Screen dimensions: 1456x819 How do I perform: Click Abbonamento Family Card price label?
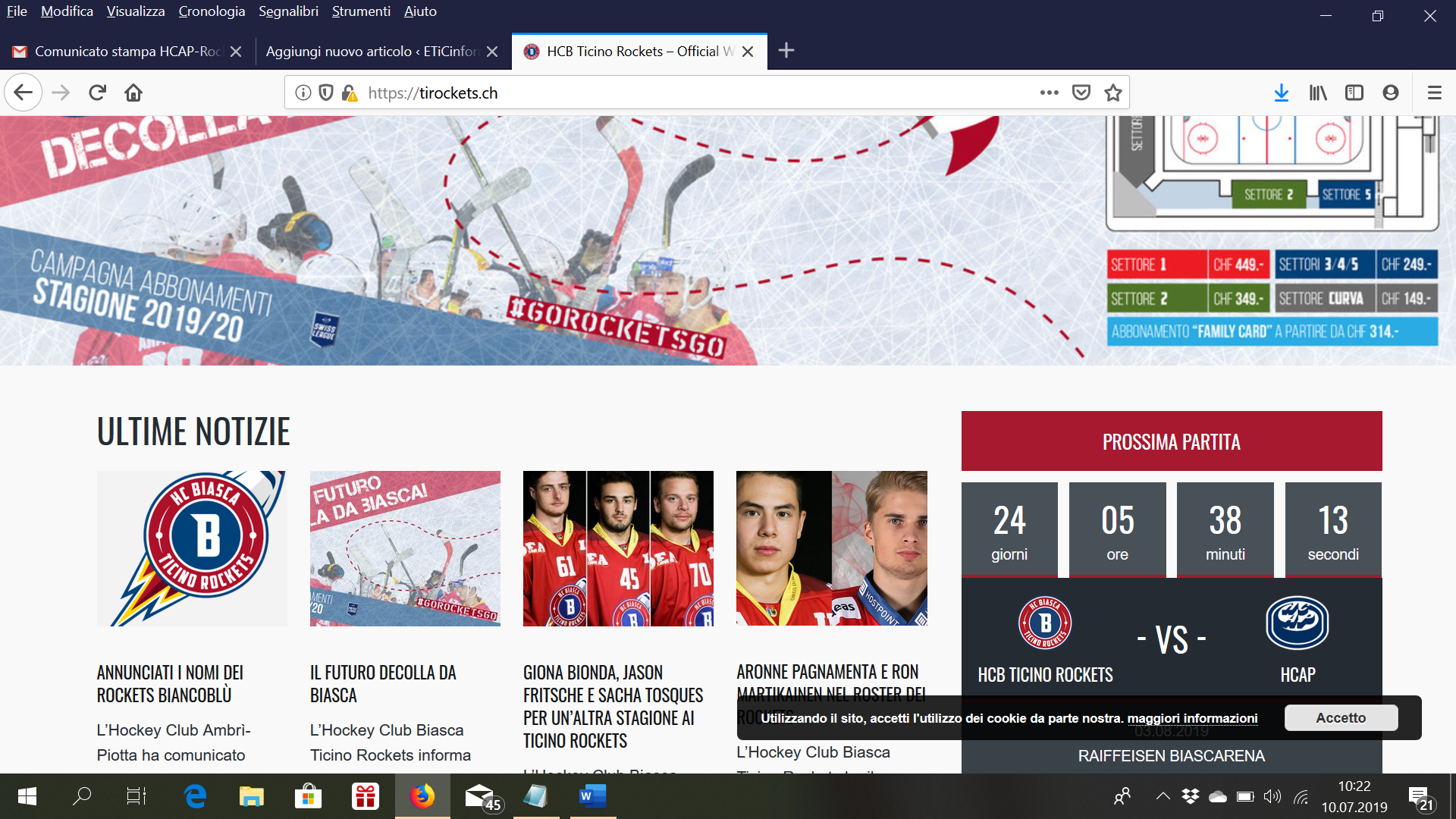[1272, 331]
